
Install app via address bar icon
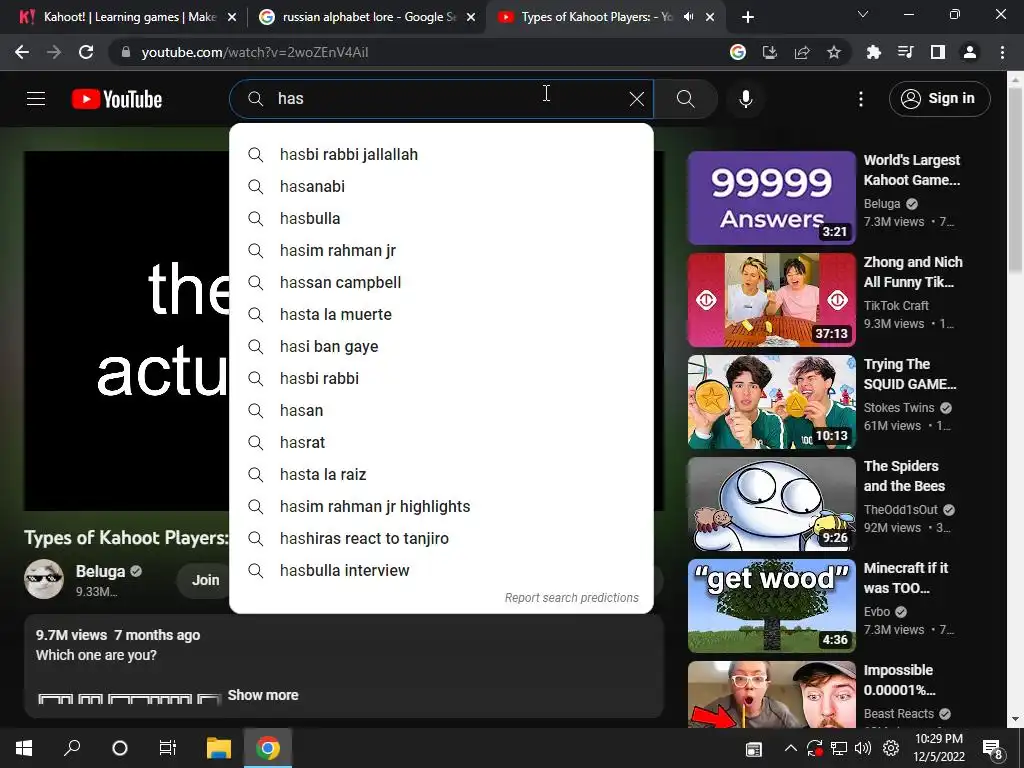pos(770,52)
